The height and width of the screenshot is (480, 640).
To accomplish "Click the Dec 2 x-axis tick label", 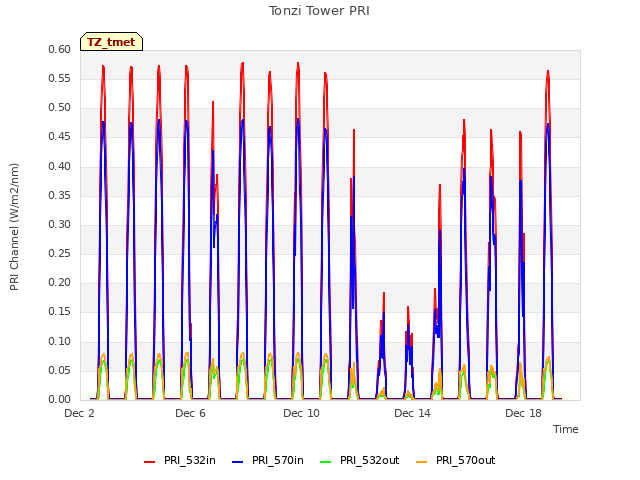I will [x=80, y=413].
